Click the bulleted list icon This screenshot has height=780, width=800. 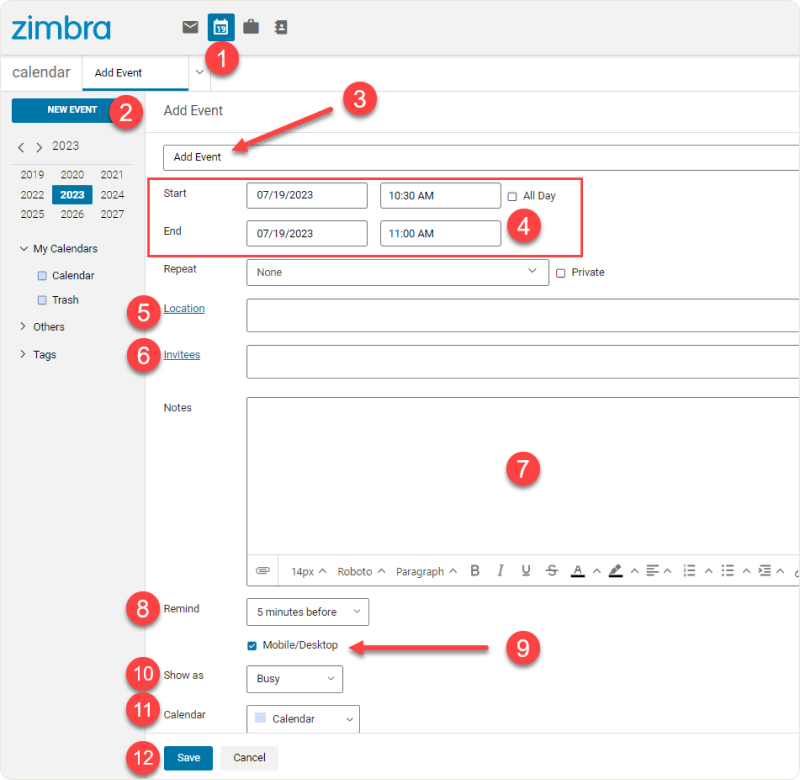point(728,570)
